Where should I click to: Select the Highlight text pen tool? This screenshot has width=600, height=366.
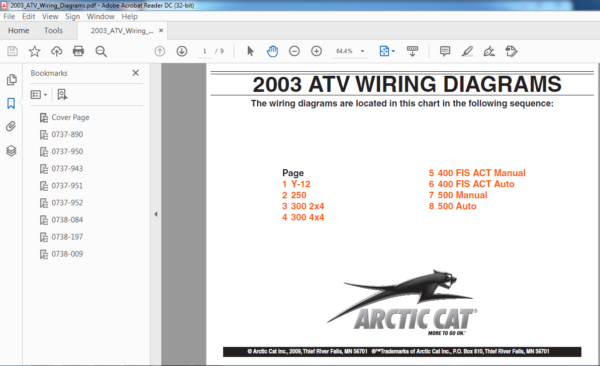(467, 51)
